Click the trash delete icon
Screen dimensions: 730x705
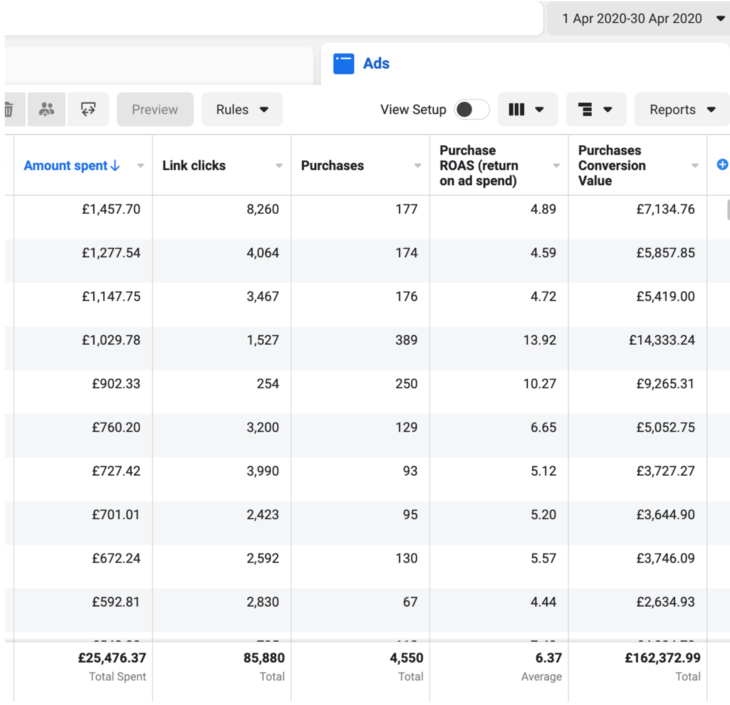click(9, 109)
